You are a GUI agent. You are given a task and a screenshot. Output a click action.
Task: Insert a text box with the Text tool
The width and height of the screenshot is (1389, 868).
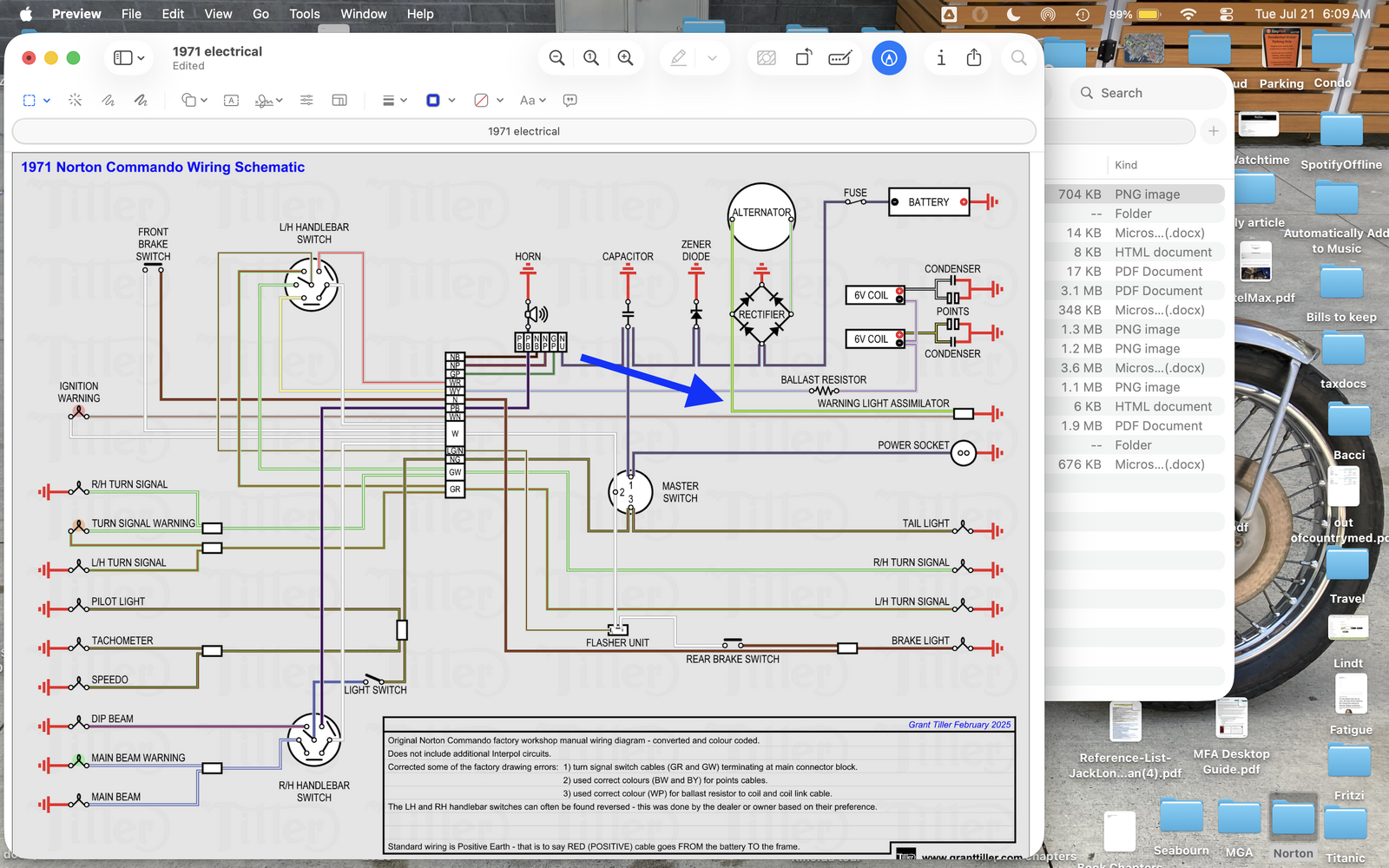pyautogui.click(x=231, y=101)
